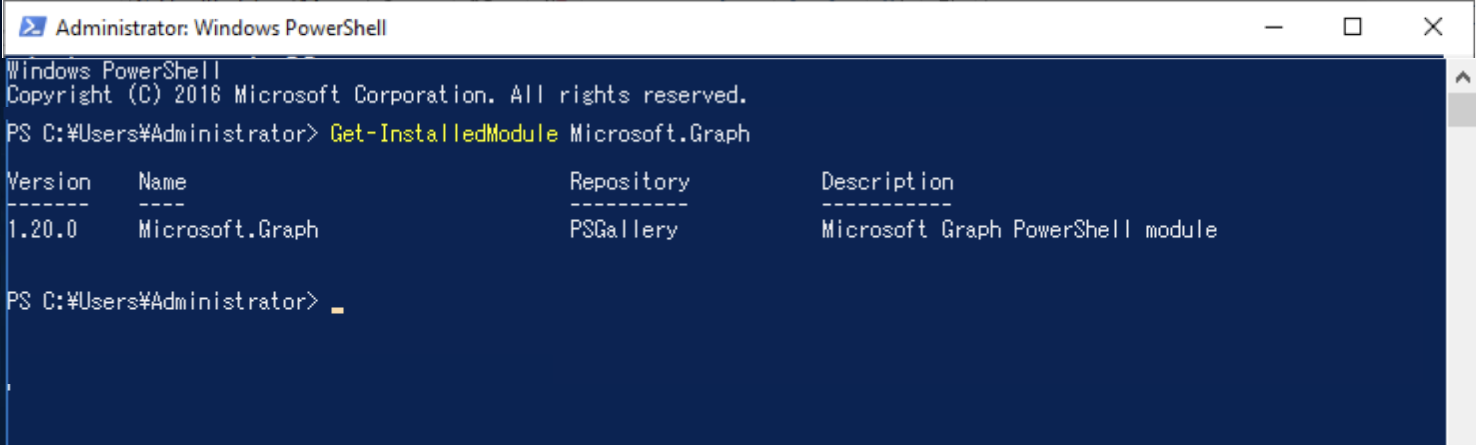1476x445 pixels.
Task: Maximize the PowerShell window
Action: 1352,28
